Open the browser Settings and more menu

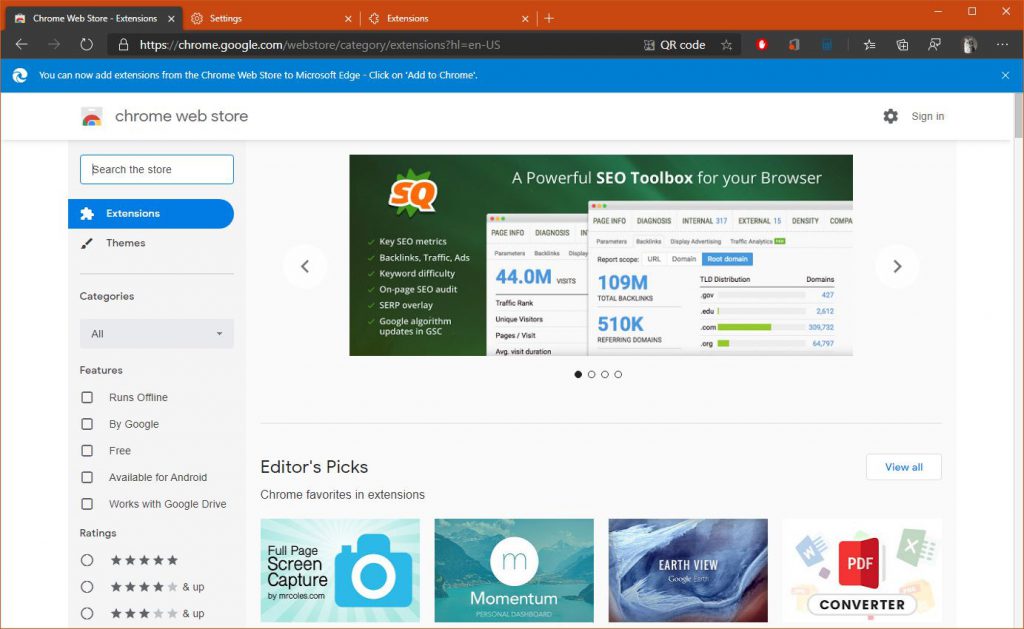(1002, 44)
